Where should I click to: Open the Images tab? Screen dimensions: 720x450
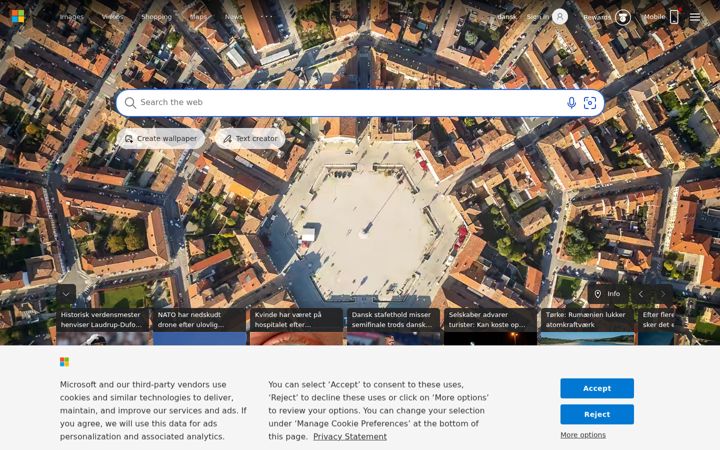(x=72, y=17)
